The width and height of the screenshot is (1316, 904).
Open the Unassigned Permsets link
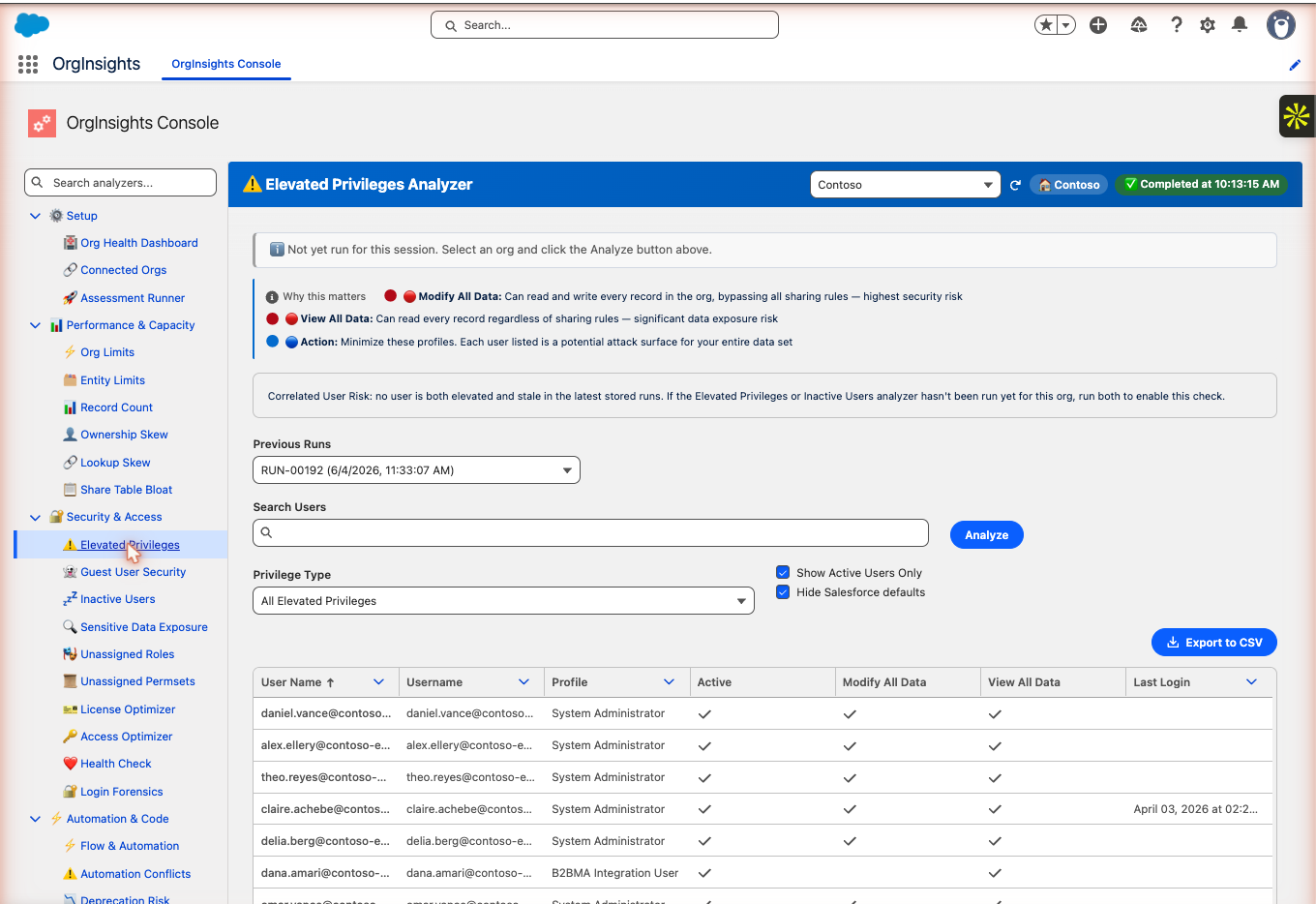pyautogui.click(x=137, y=681)
